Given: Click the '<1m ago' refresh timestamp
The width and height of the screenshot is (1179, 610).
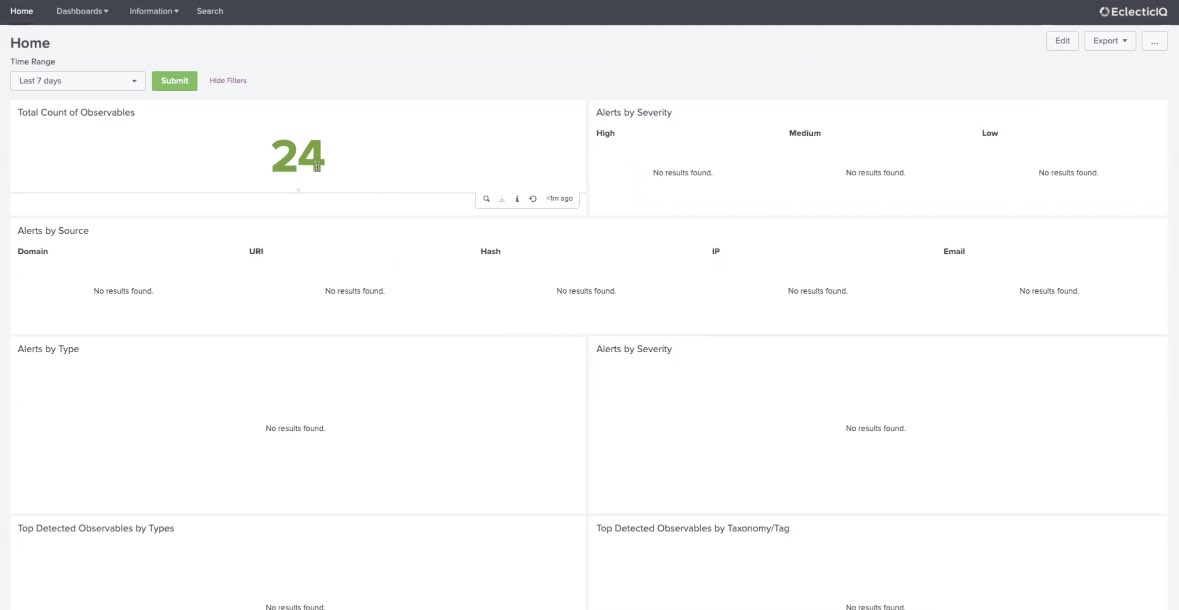Looking at the screenshot, I should click(560, 199).
